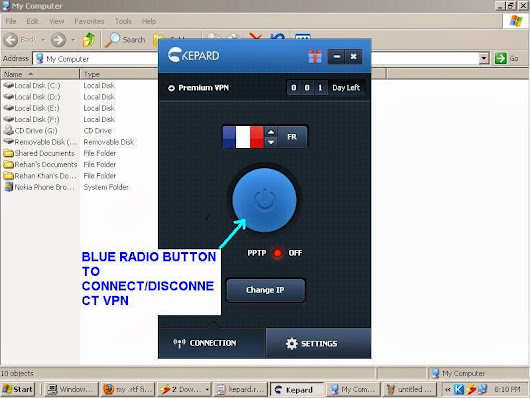Screen dimensions: 530x398
Task: Select Nokia Phone Browser system folder
Action: (39, 187)
